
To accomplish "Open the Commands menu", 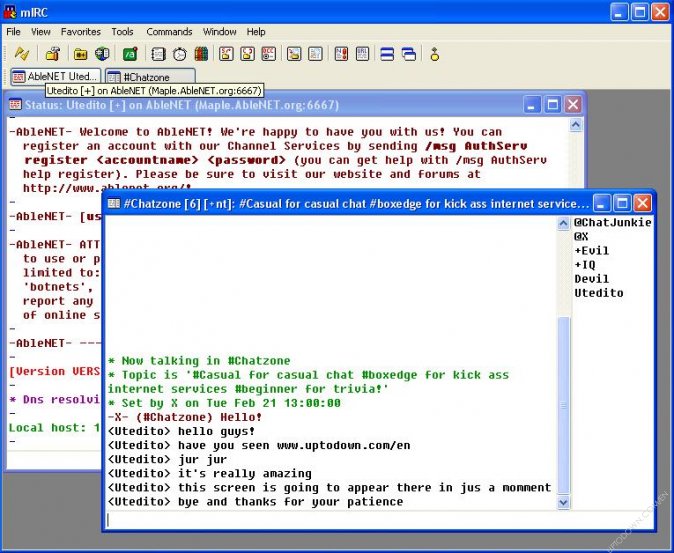I will pyautogui.click(x=169, y=32).
